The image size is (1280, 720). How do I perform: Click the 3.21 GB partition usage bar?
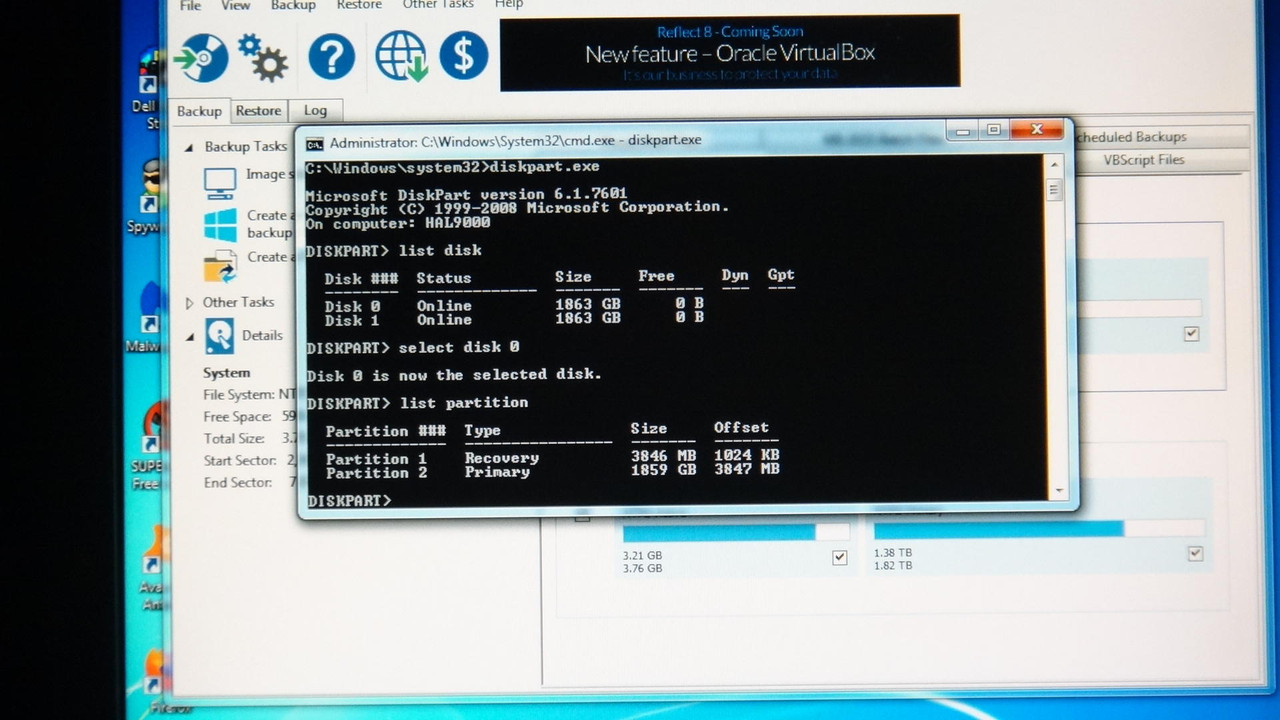pos(736,532)
